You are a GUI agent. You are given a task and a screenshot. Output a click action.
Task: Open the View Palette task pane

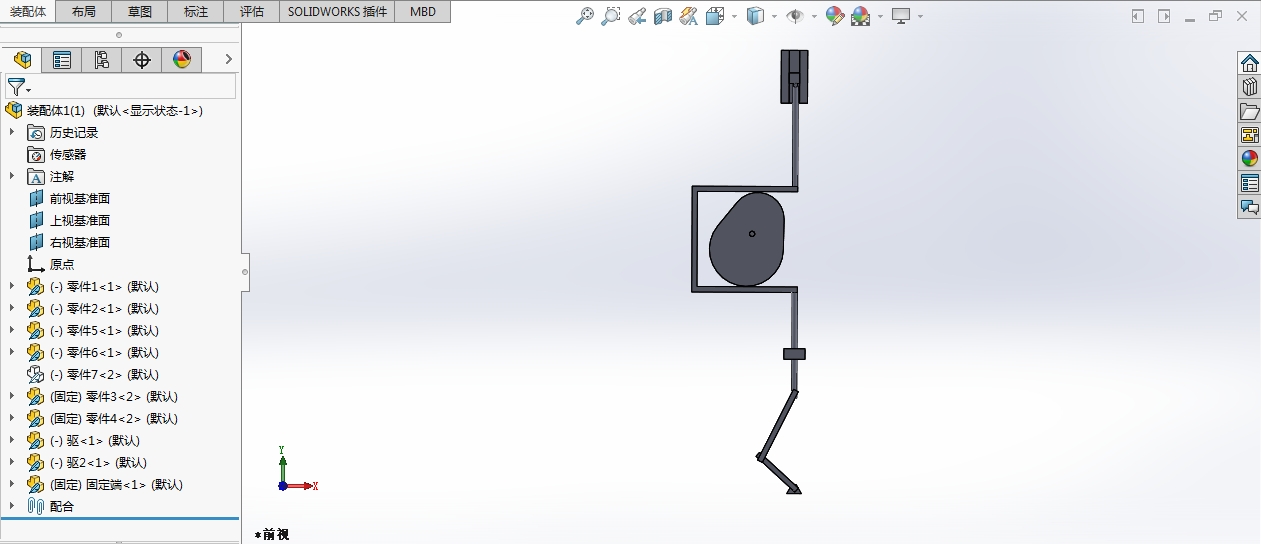[x=1249, y=135]
